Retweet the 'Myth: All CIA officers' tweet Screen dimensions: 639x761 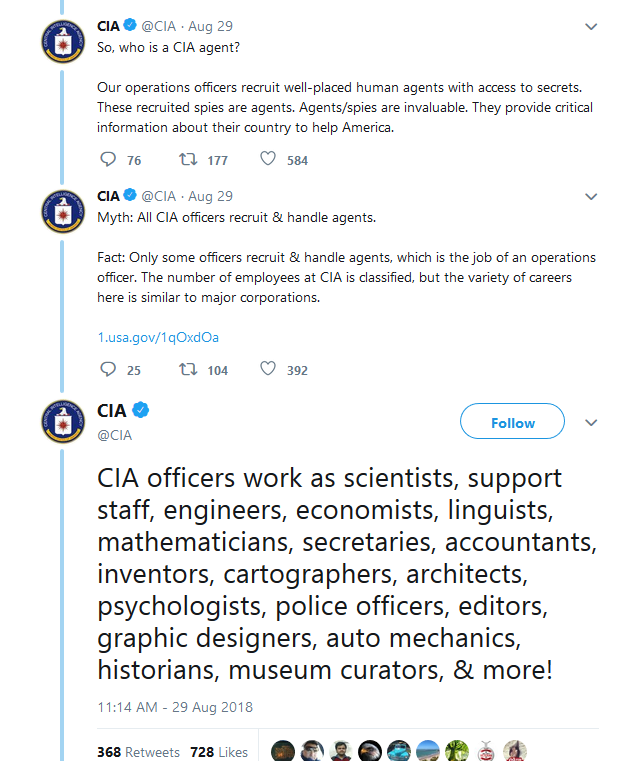click(187, 370)
